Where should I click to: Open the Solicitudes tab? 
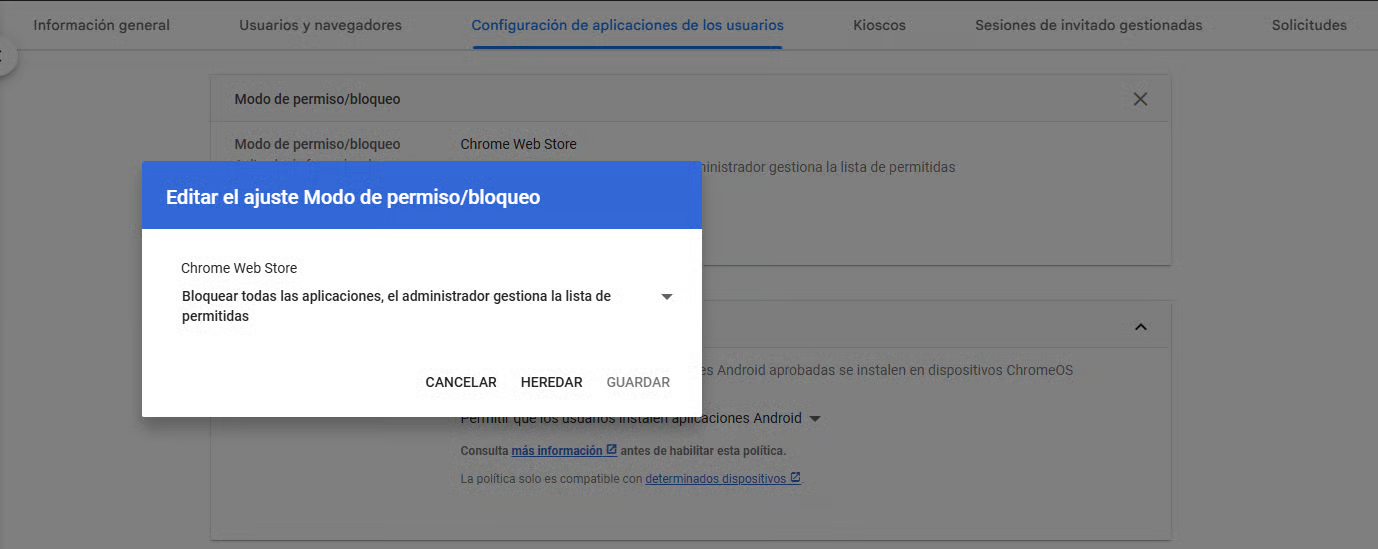(1309, 25)
